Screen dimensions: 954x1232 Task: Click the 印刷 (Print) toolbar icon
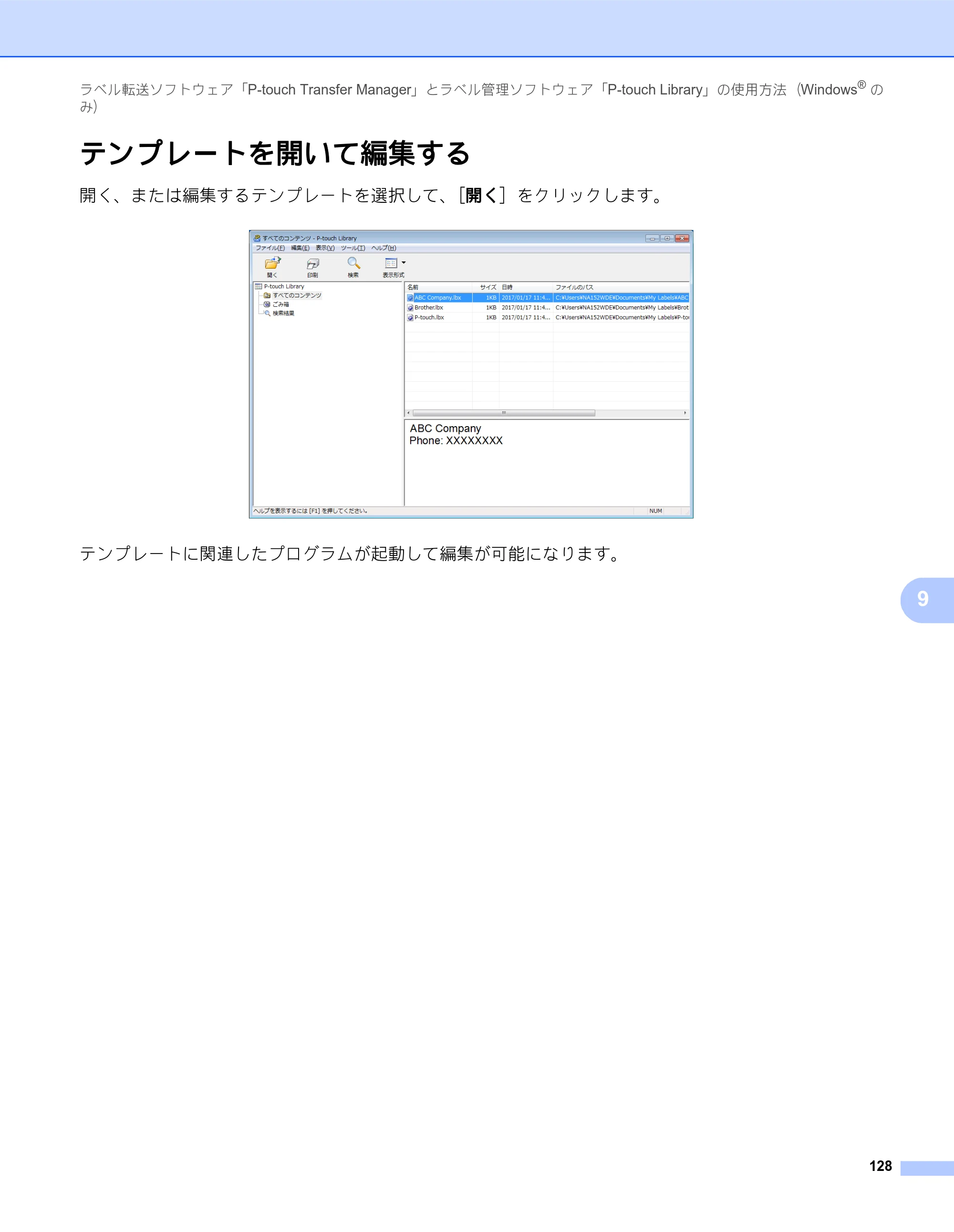click(x=313, y=263)
